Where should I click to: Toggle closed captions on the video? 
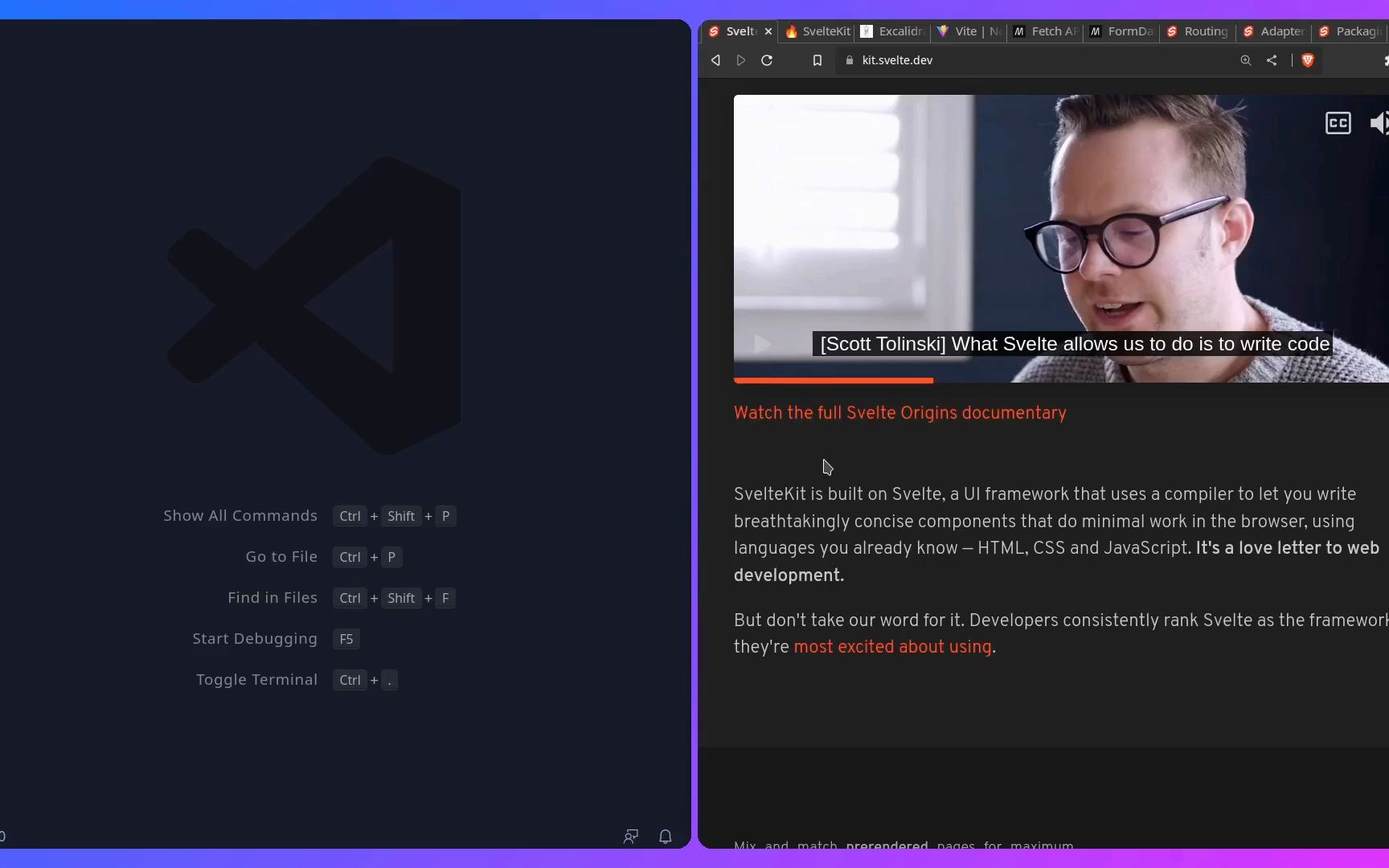(x=1338, y=123)
